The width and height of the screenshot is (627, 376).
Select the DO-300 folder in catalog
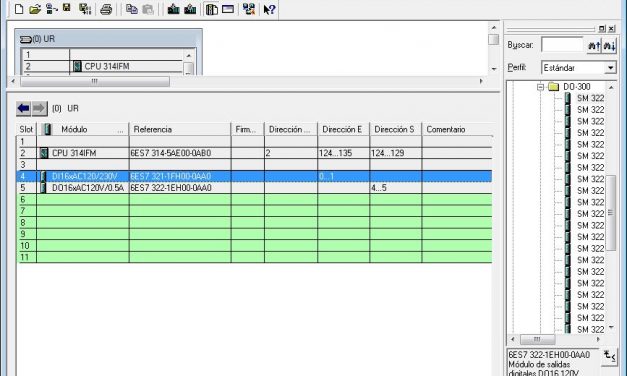point(576,87)
